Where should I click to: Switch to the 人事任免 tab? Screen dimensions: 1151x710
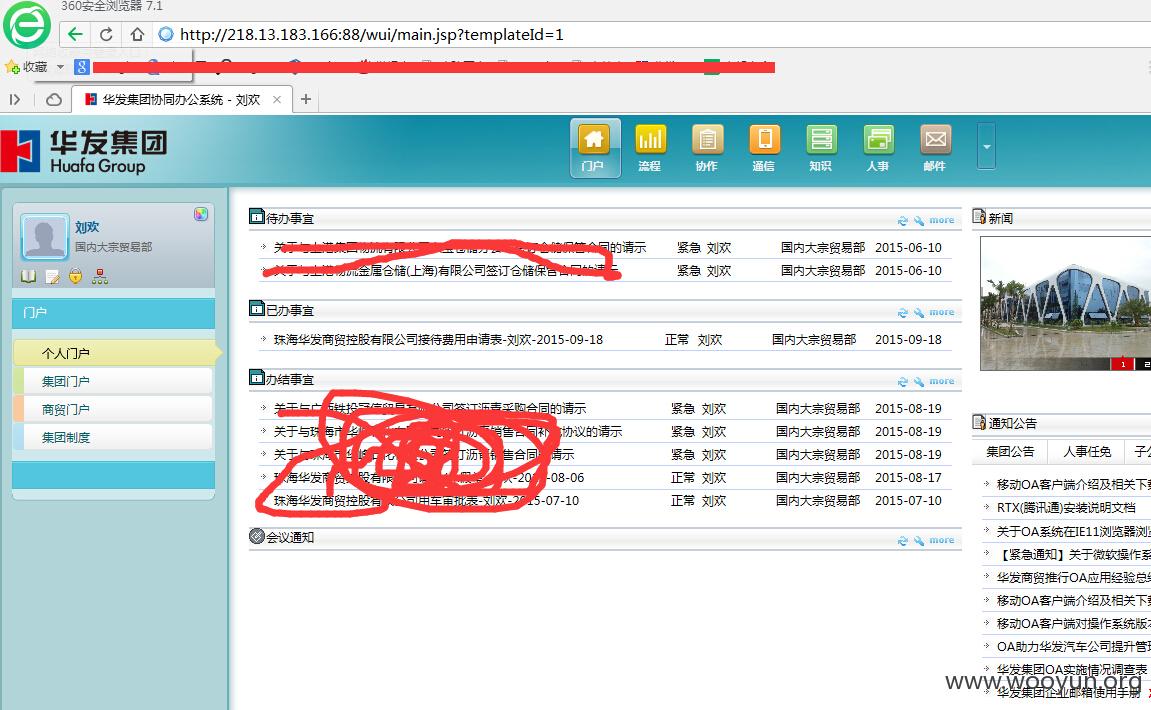coord(1087,452)
